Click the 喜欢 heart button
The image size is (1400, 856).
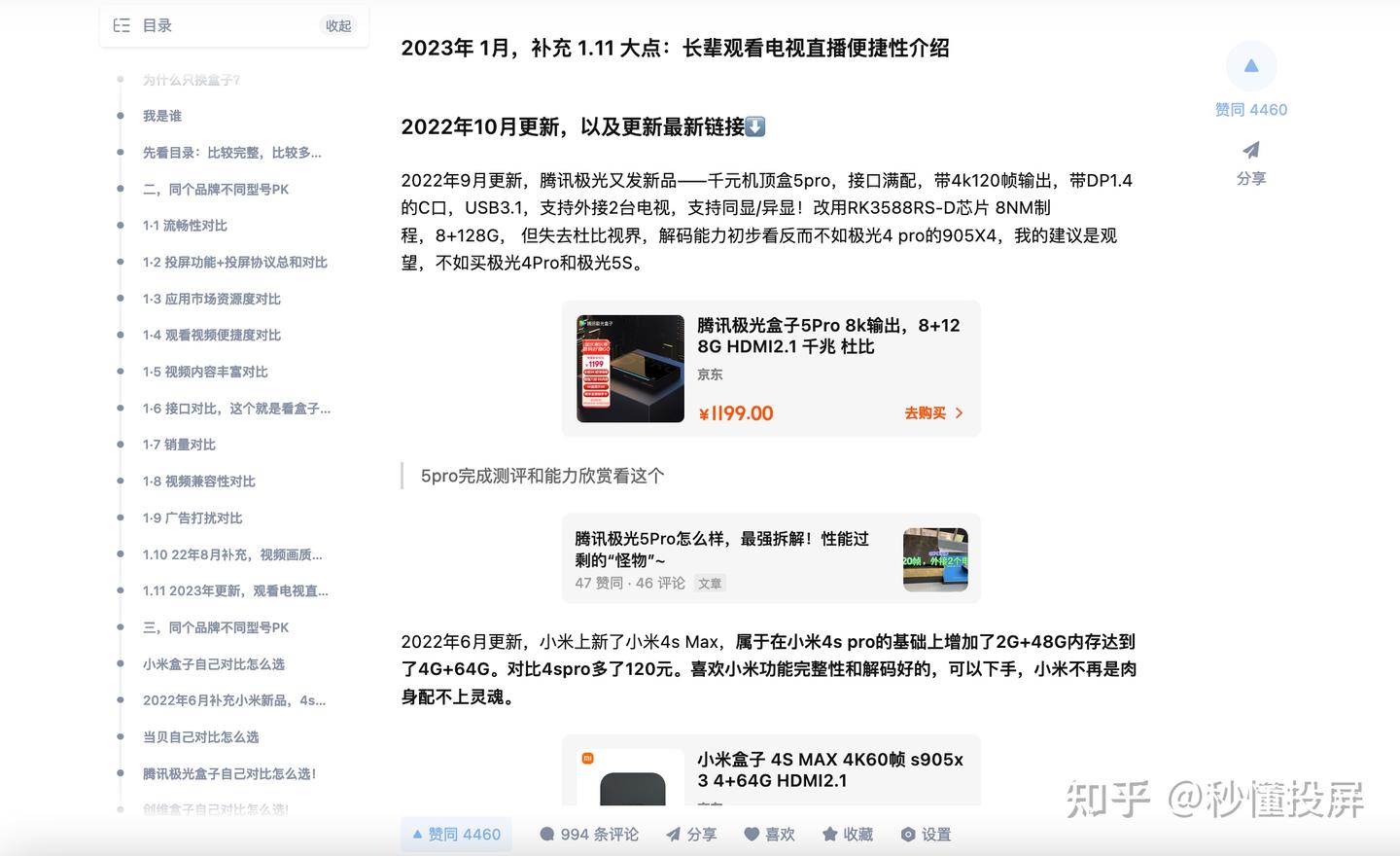(x=769, y=835)
